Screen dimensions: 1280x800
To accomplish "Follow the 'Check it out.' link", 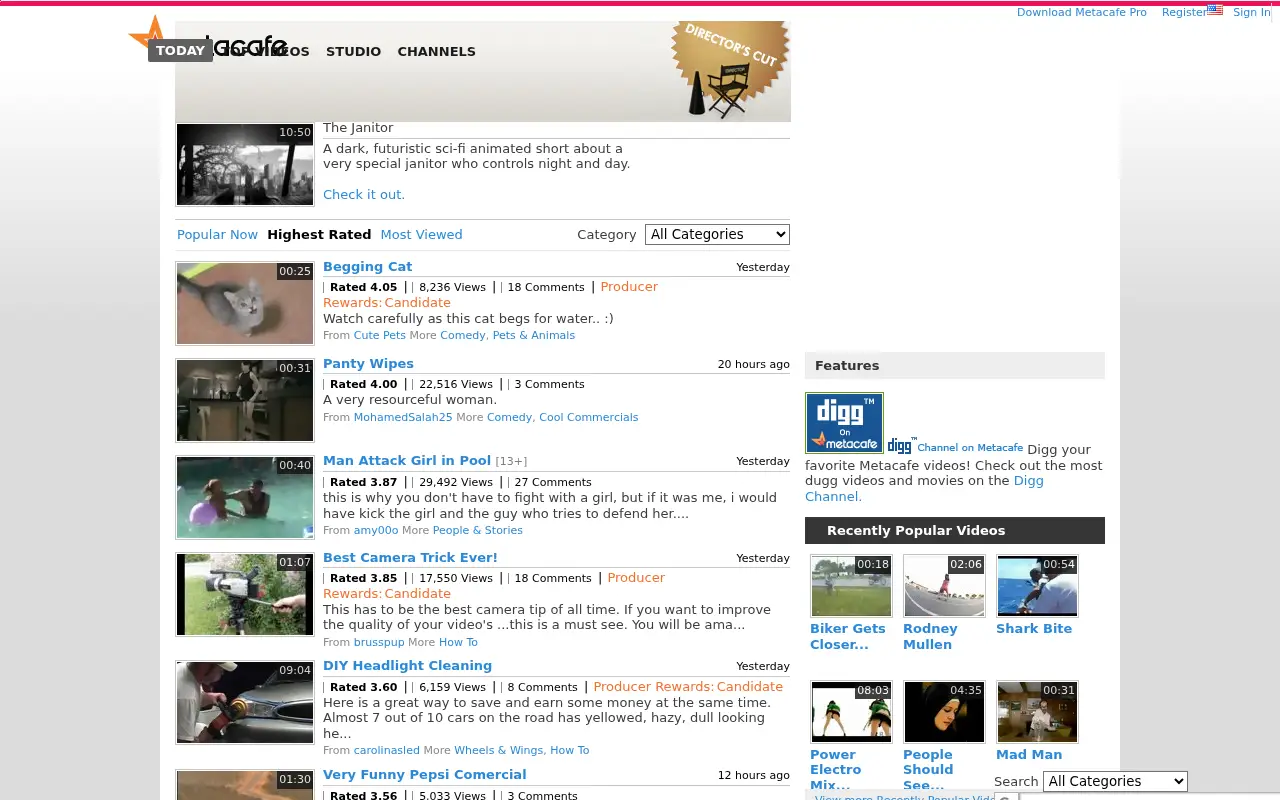I will (364, 194).
